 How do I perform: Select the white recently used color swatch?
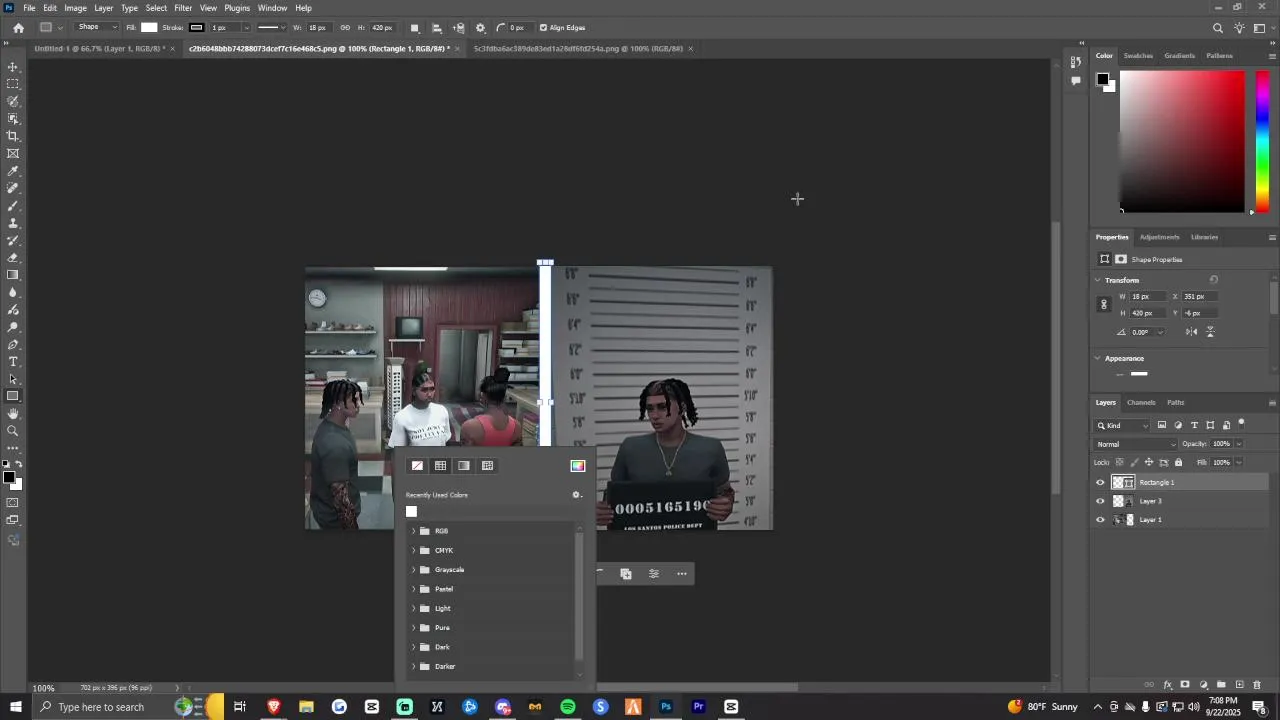coord(411,512)
